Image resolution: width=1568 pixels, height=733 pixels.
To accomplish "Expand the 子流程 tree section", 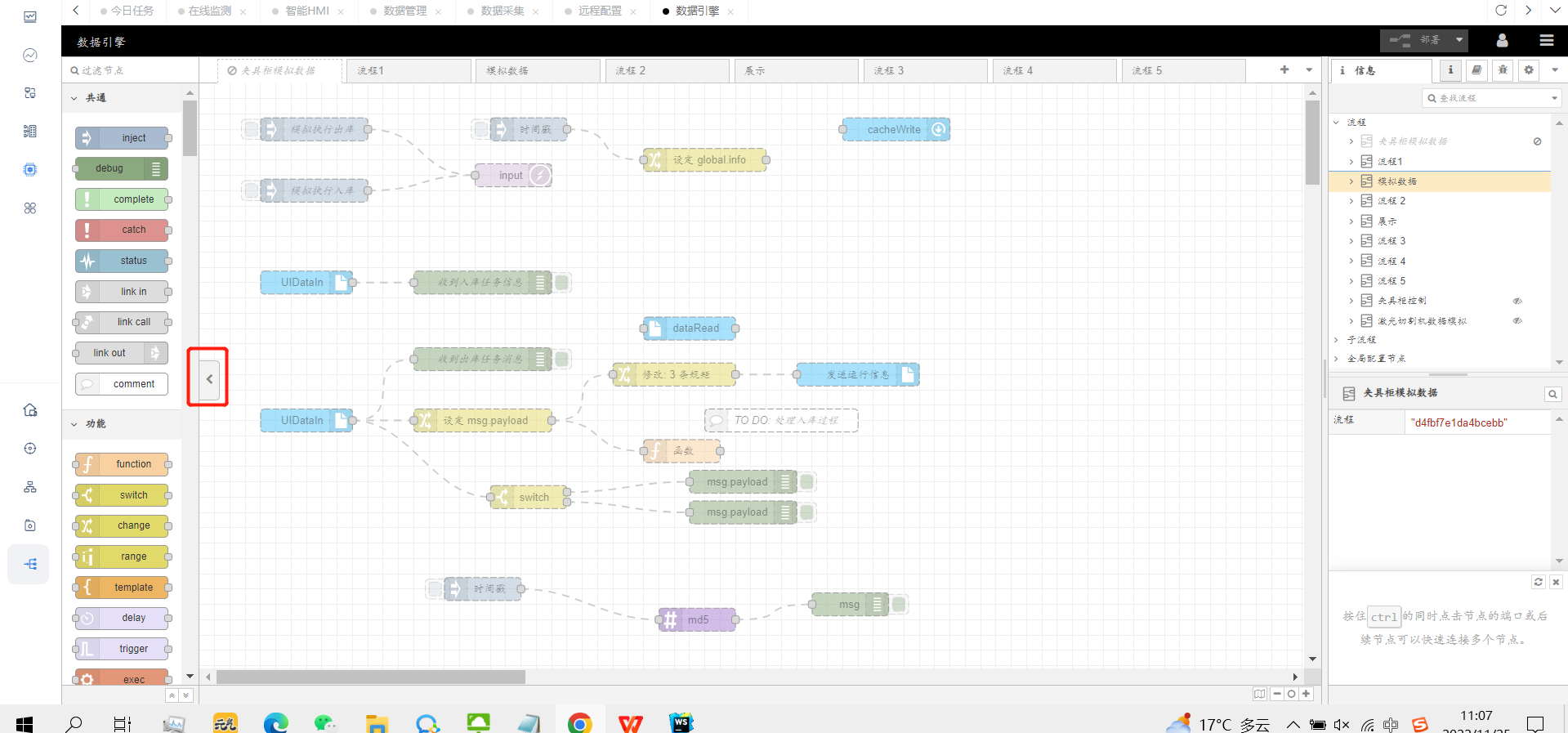I will [1337, 340].
